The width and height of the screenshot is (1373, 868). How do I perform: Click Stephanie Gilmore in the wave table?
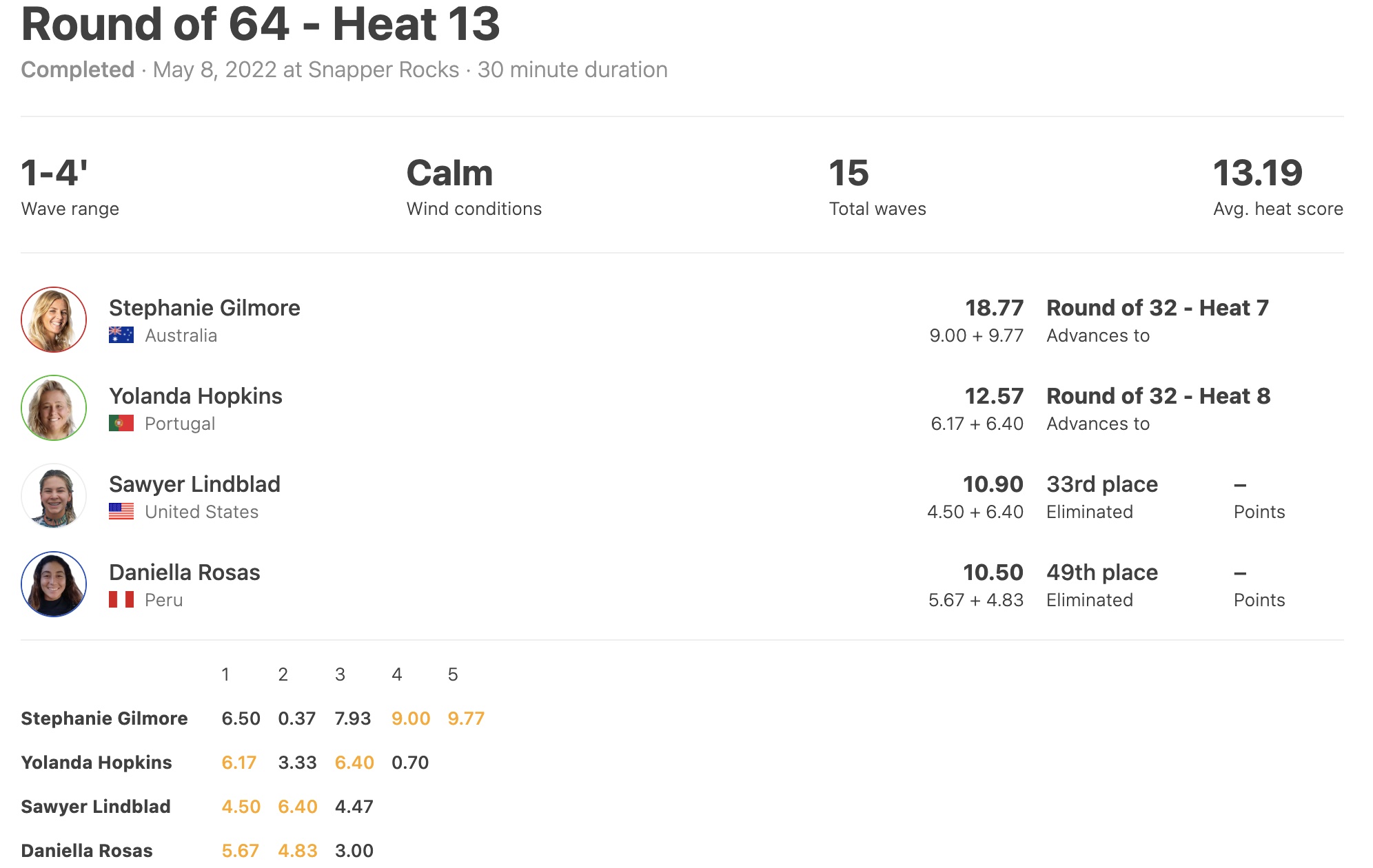point(104,719)
